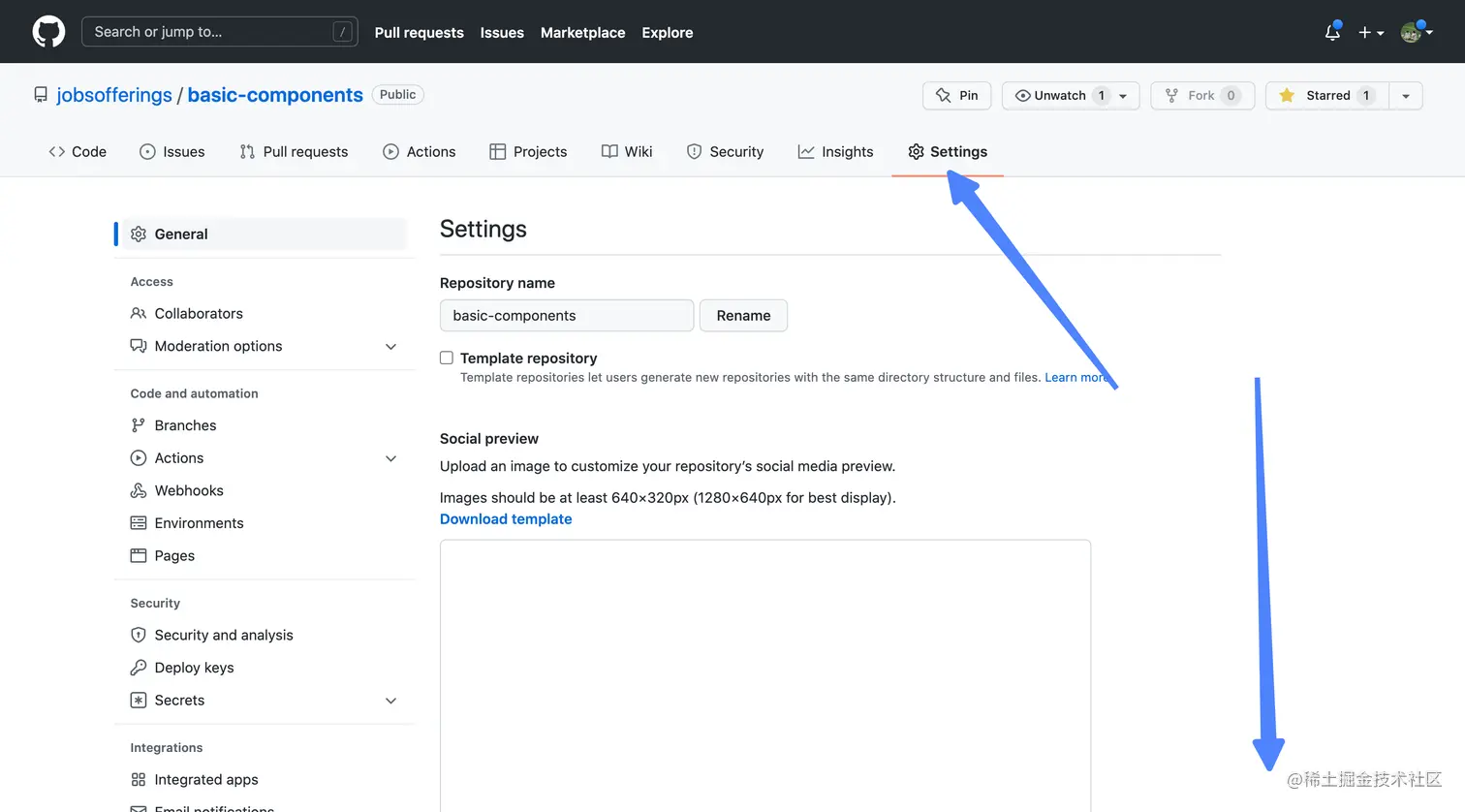Expand the Moderation options section
The height and width of the screenshot is (812, 1465).
[x=391, y=346]
